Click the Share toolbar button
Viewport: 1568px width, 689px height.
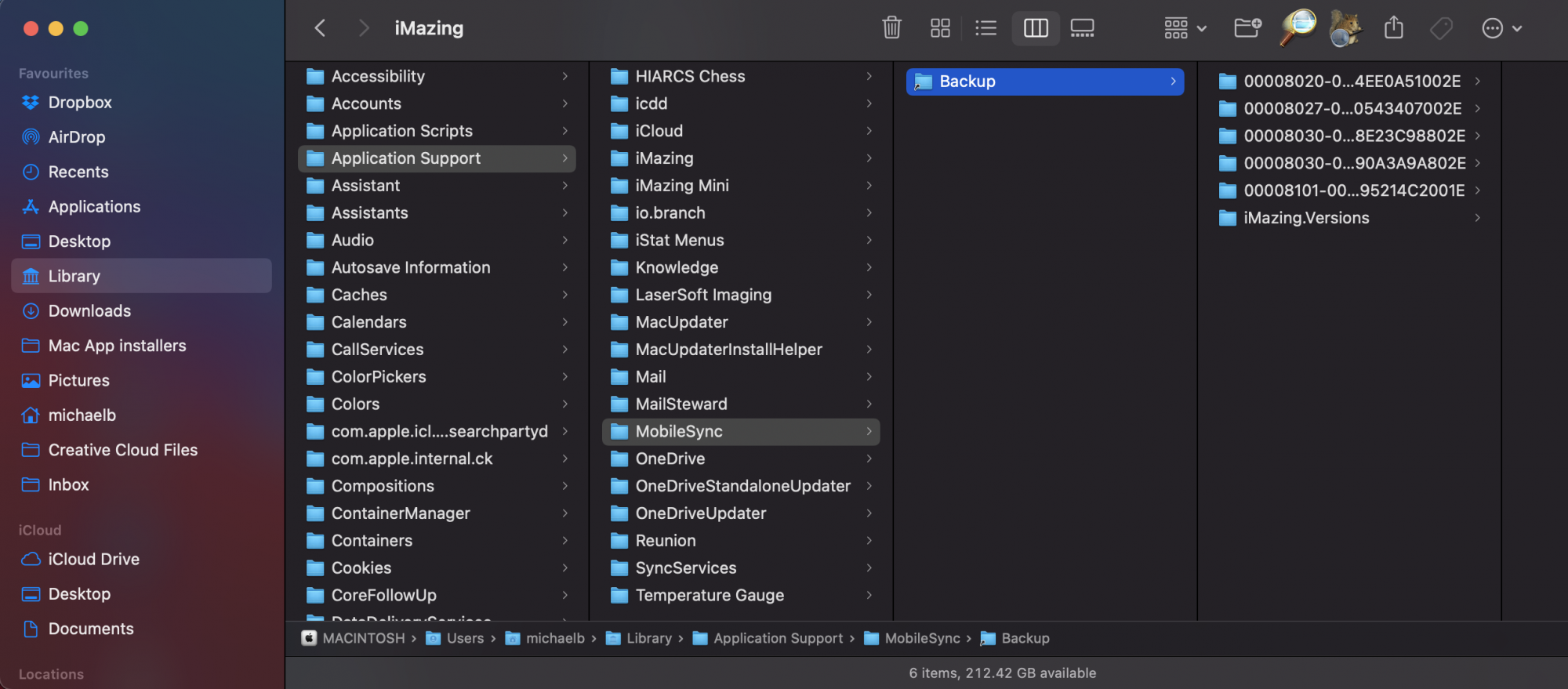(x=1393, y=28)
